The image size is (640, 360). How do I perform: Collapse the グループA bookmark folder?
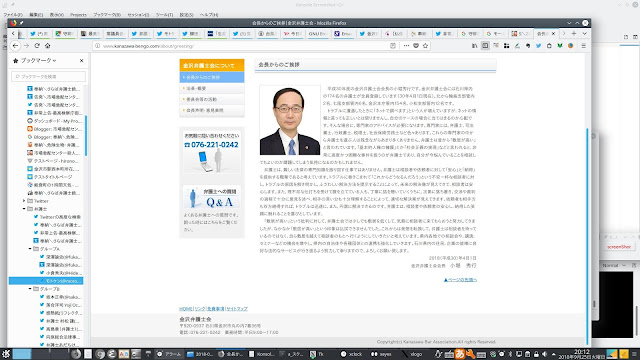coord(30,249)
